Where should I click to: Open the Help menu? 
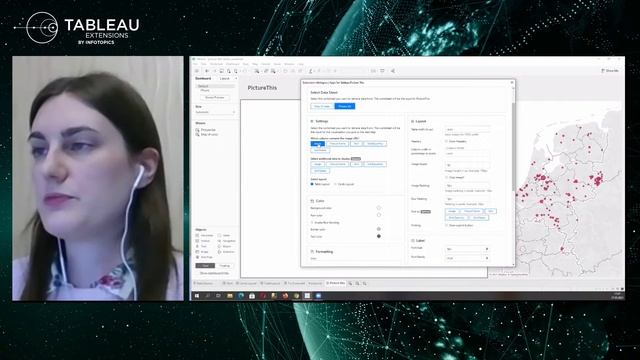point(301,64)
